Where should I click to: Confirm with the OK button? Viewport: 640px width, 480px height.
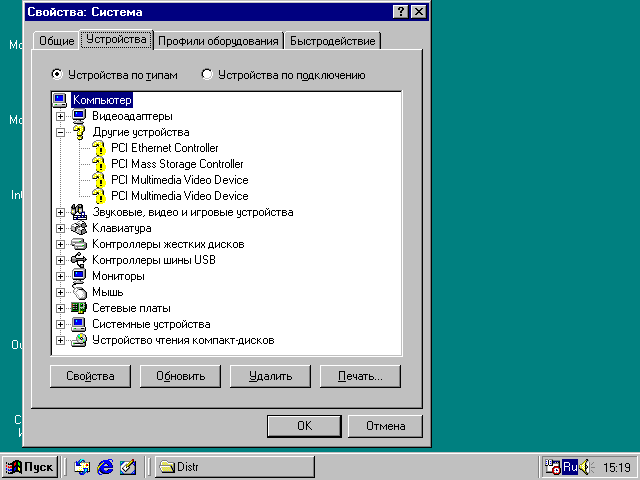304,426
